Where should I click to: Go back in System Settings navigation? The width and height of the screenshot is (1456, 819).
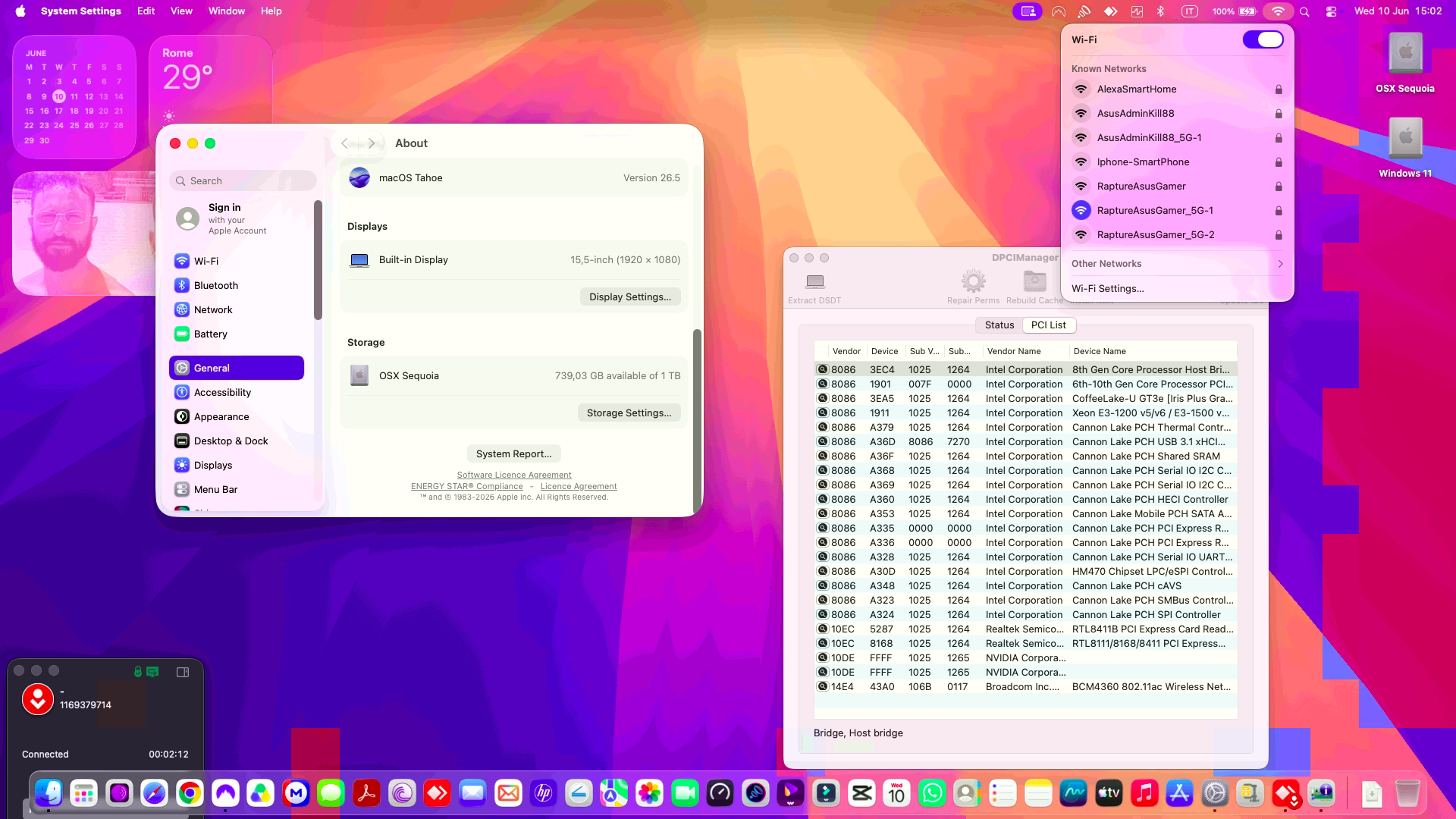point(344,143)
